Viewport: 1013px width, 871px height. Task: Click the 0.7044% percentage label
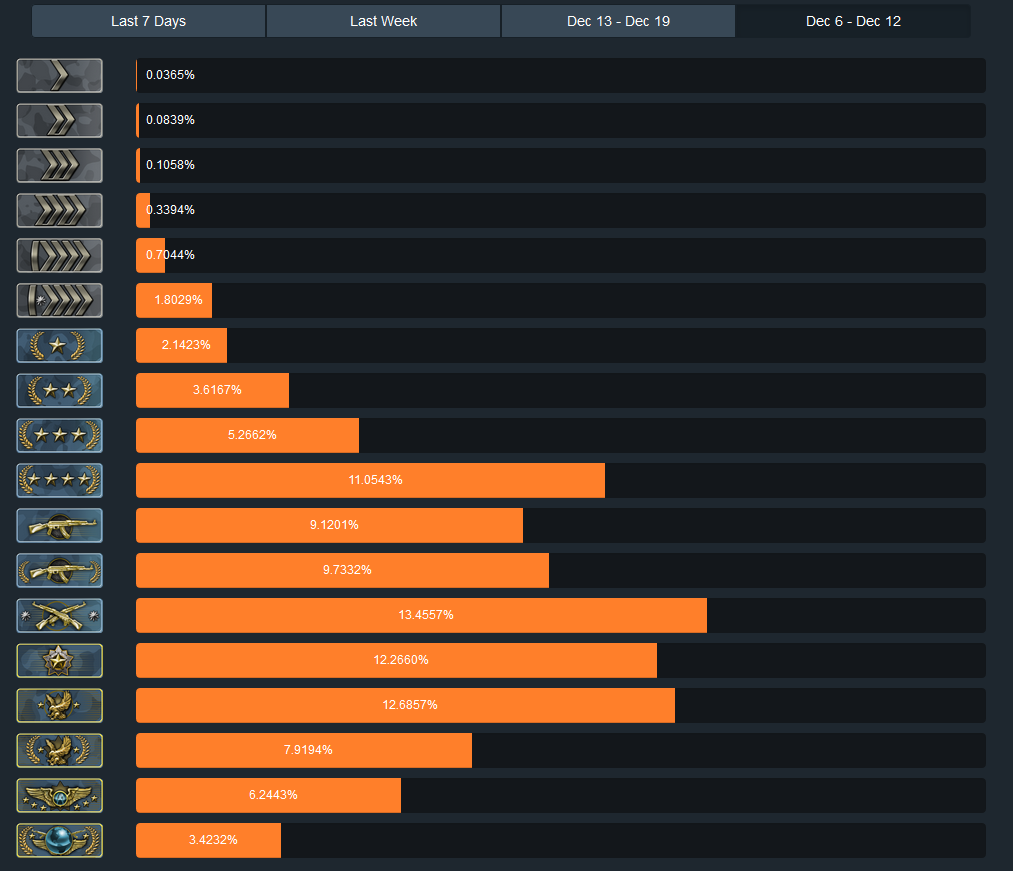170,255
